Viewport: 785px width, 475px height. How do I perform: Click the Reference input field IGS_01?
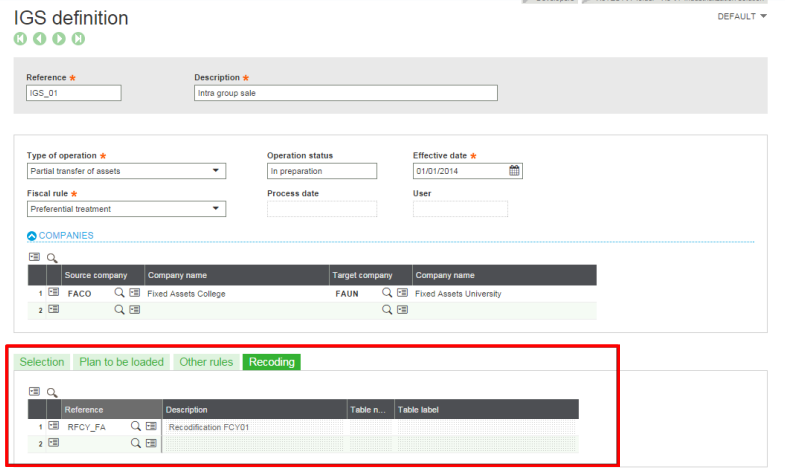[x=74, y=93]
